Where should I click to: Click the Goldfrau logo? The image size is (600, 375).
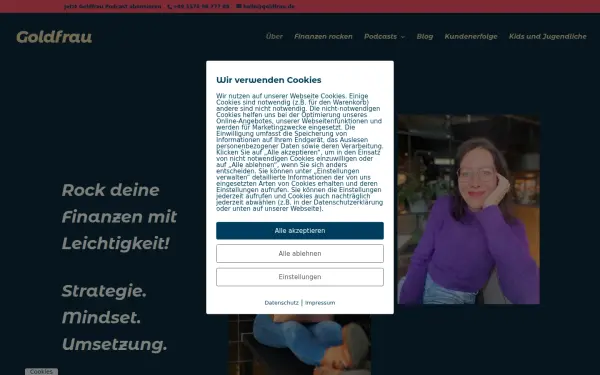[54, 37]
